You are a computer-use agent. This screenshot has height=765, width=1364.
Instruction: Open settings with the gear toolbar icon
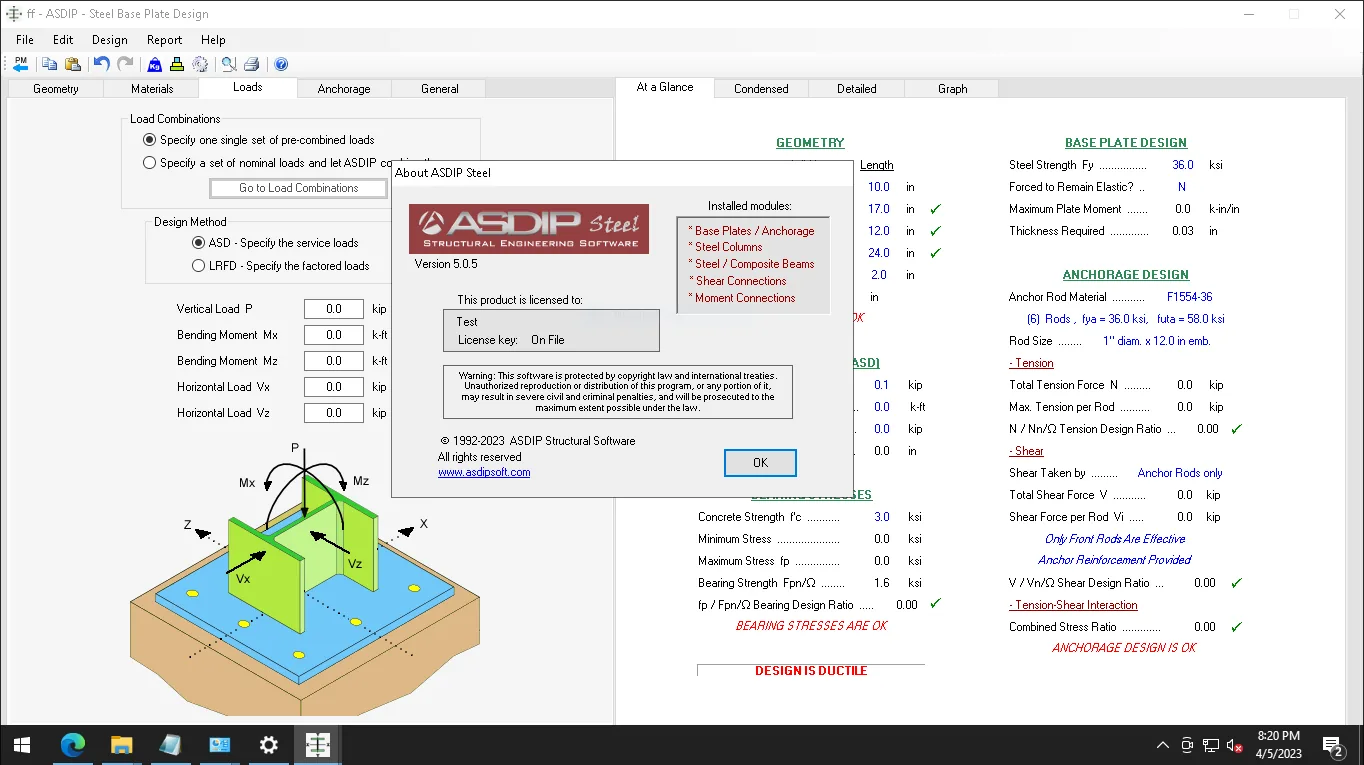tap(200, 64)
